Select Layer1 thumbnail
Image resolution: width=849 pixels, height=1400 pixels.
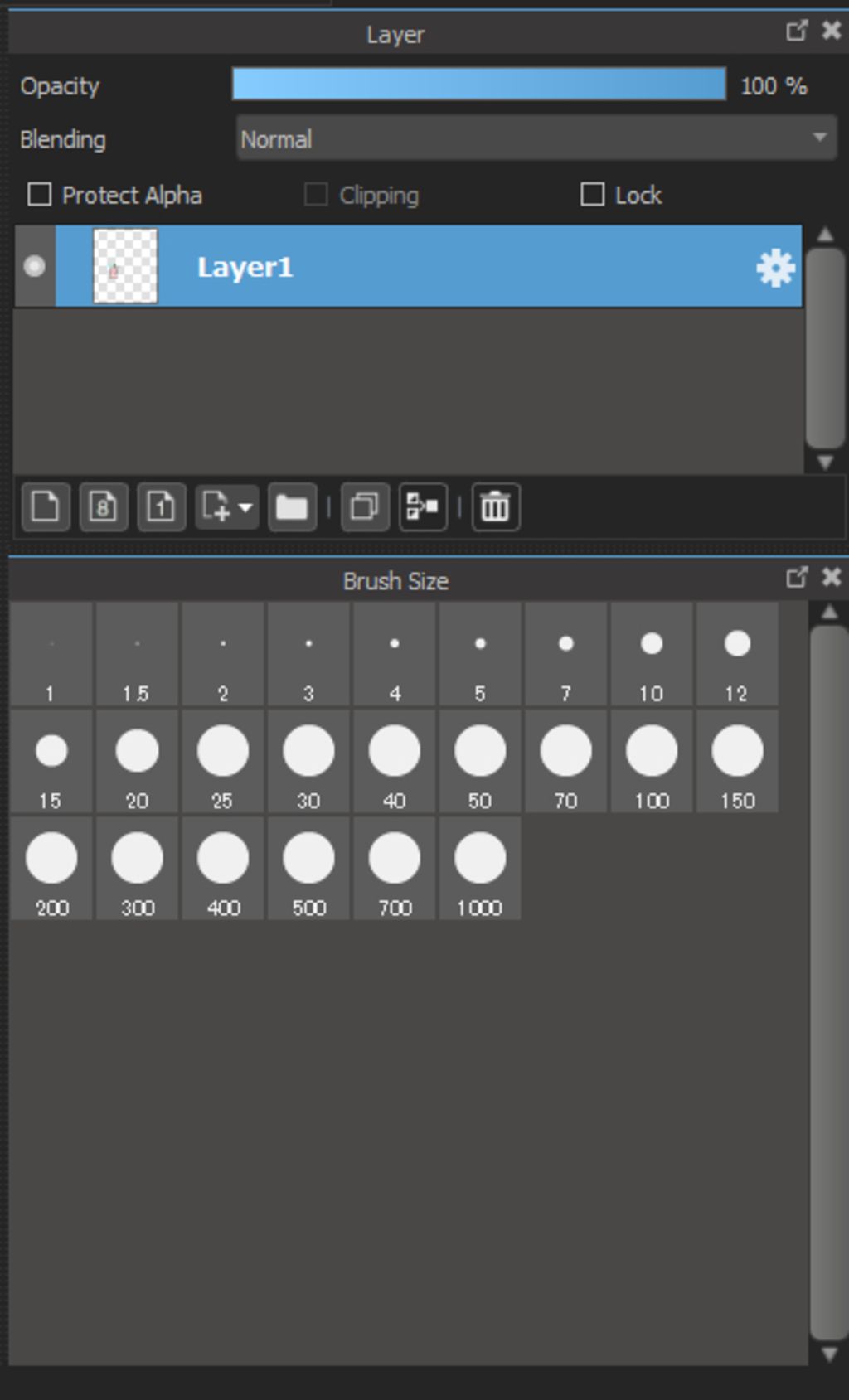click(125, 266)
